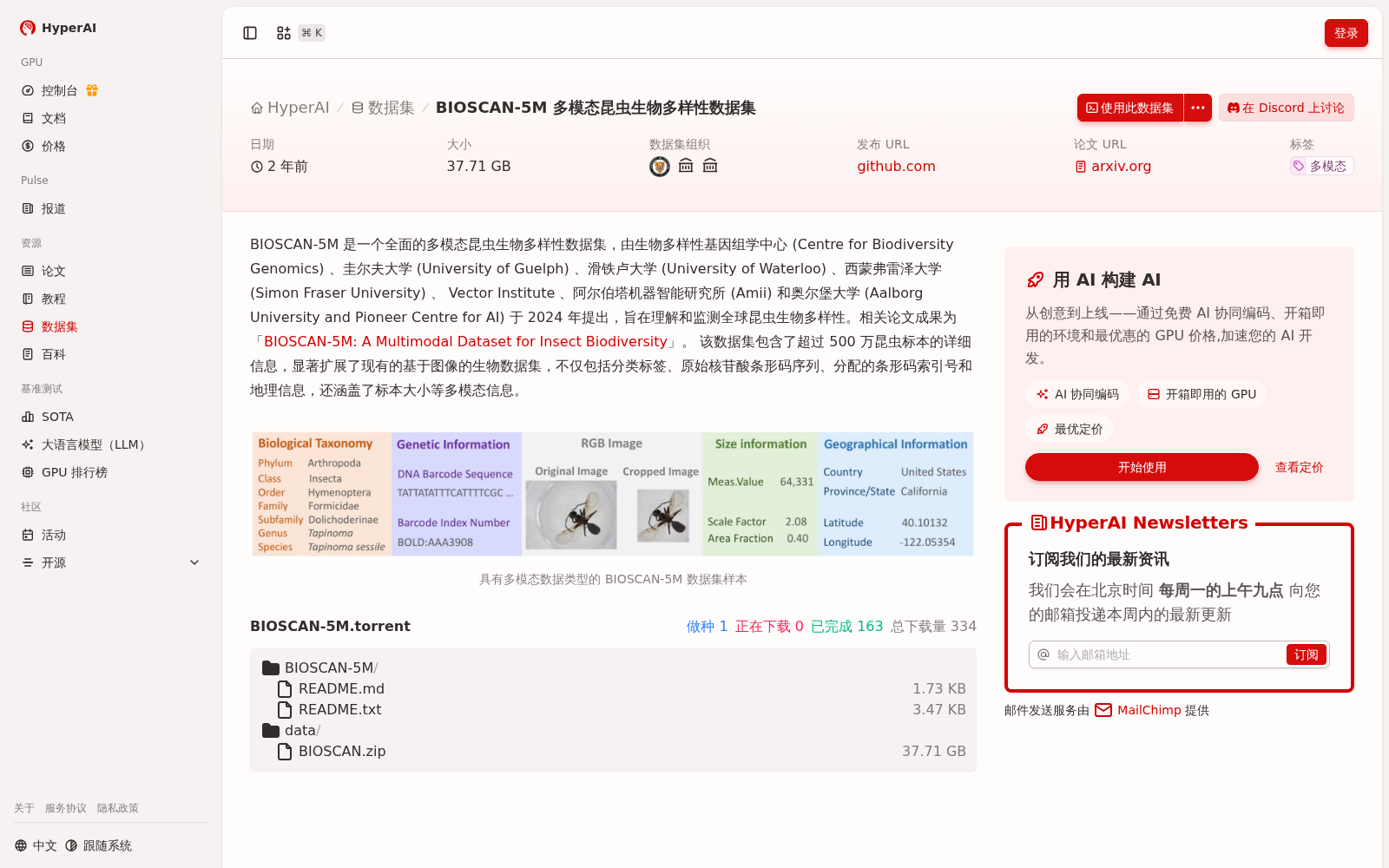1389x868 pixels.
Task: Open 隐私政策 footer link
Action: 118,808
